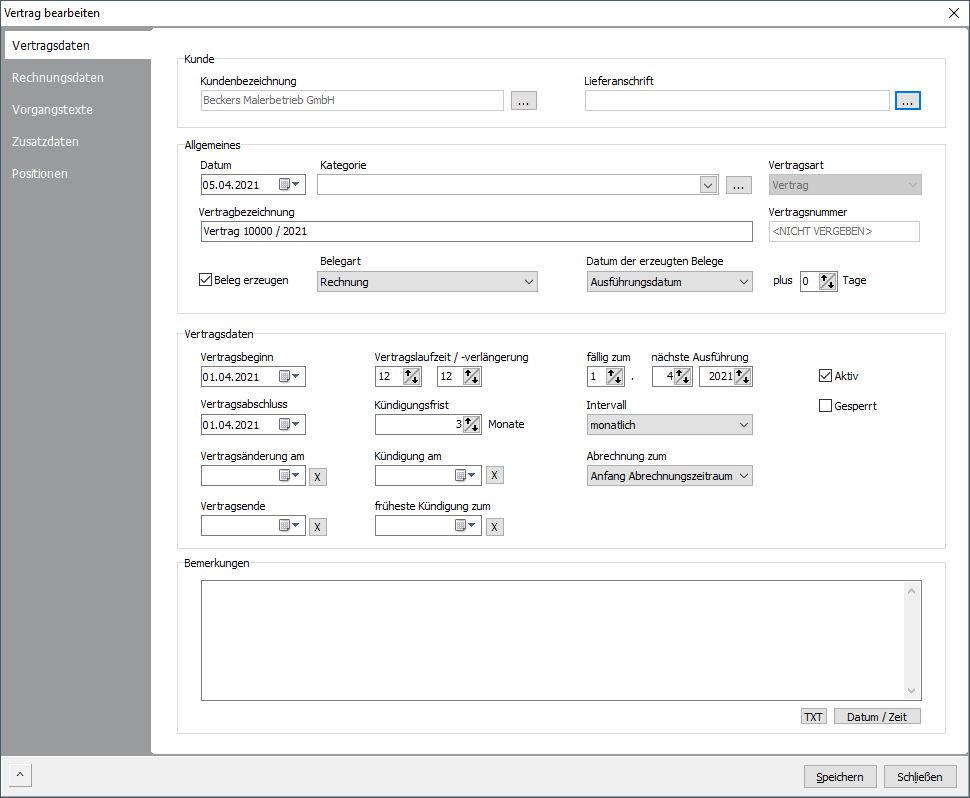Open calendar picker for Datum field
Viewport: 970px width, 798px height.
pos(289,185)
